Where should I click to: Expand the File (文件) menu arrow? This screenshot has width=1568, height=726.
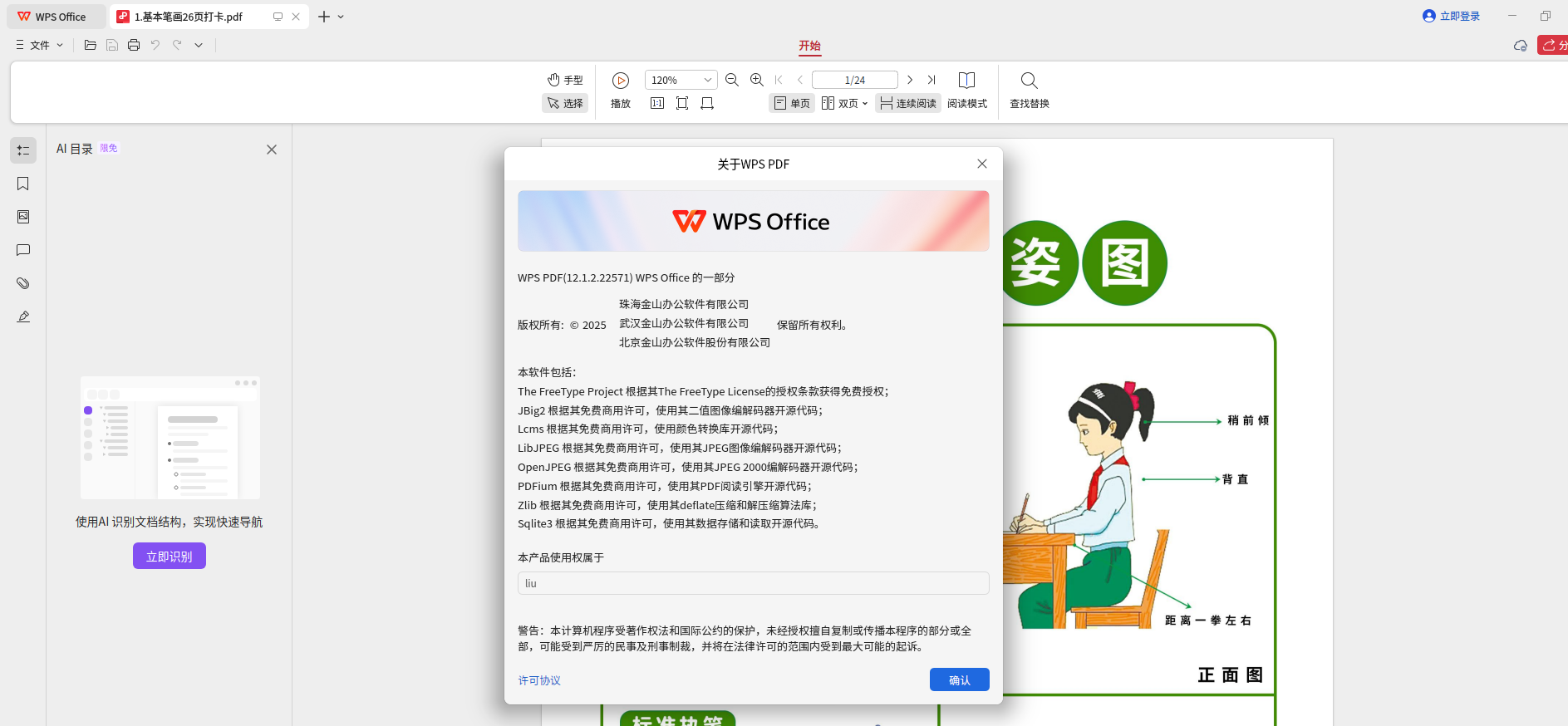(x=60, y=45)
